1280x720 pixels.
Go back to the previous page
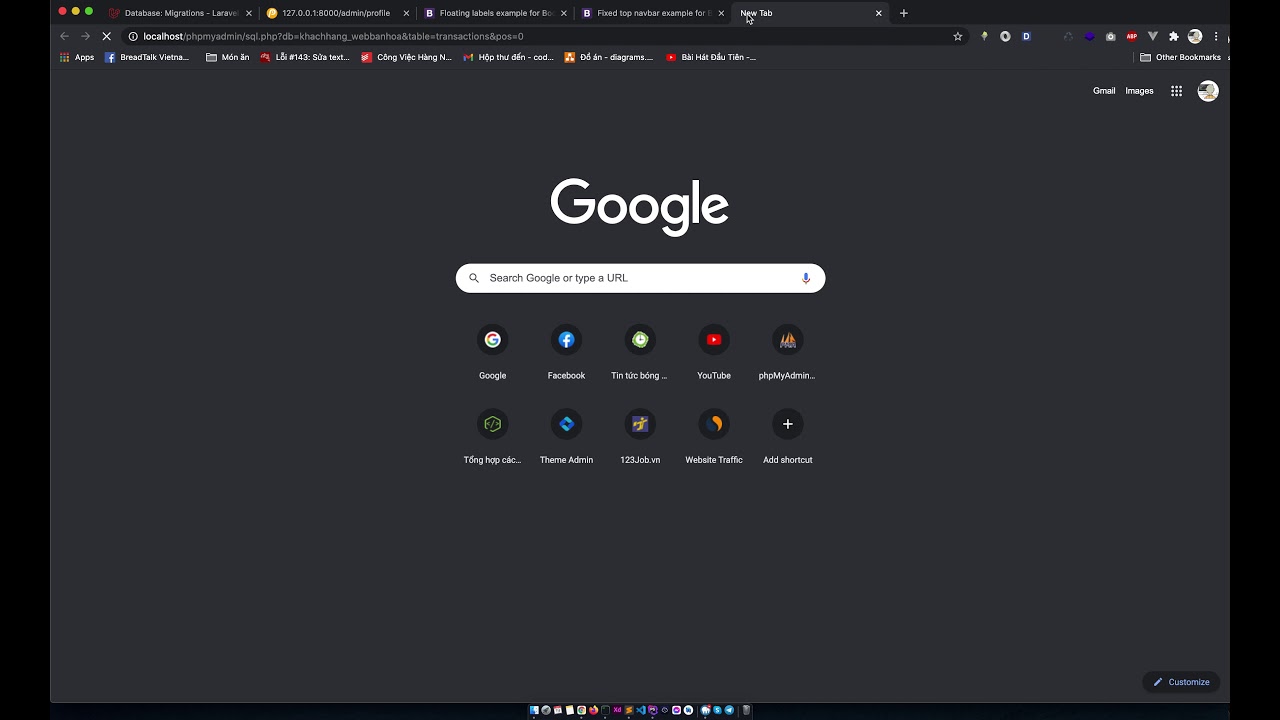click(64, 36)
